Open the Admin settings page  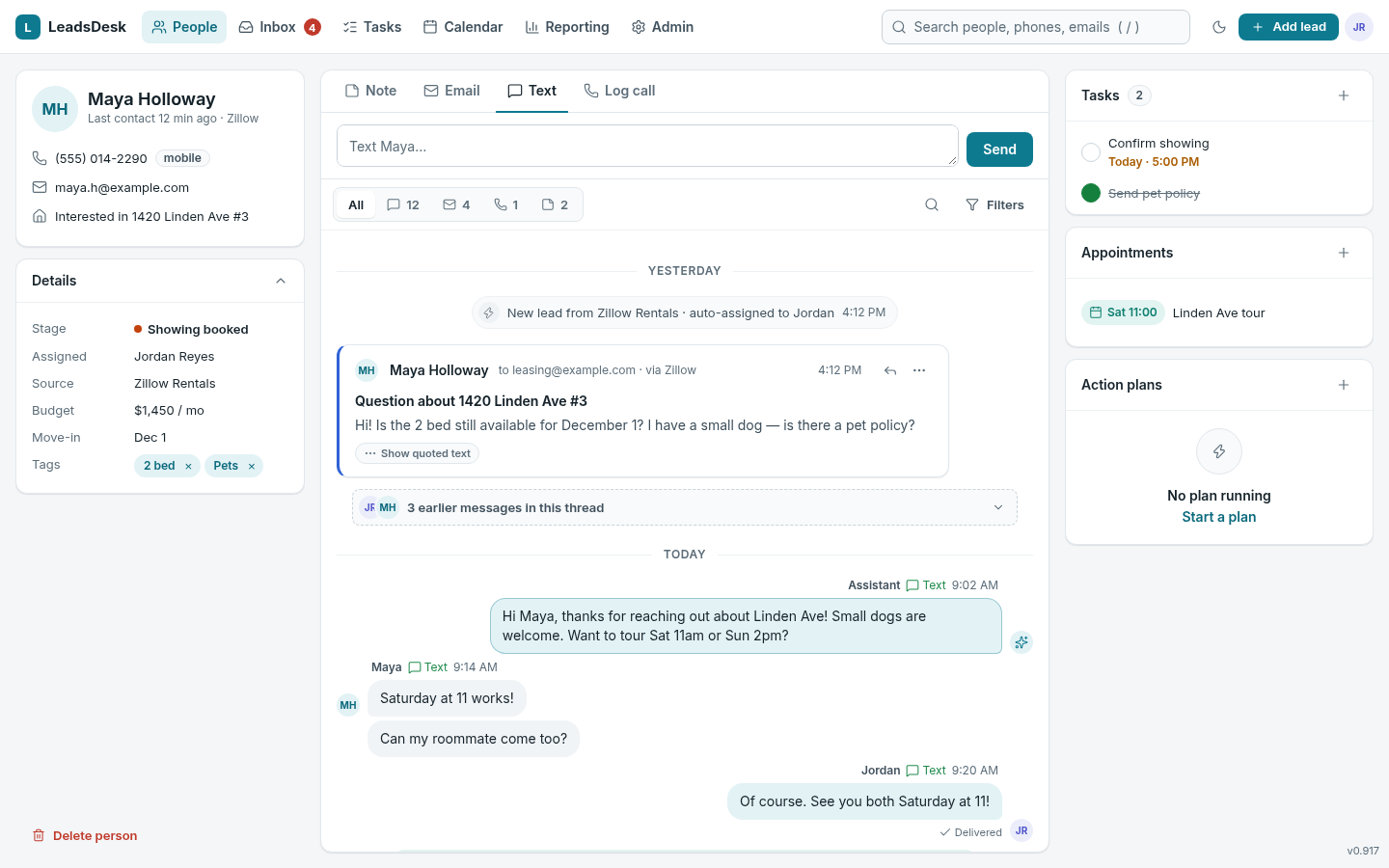(x=663, y=27)
